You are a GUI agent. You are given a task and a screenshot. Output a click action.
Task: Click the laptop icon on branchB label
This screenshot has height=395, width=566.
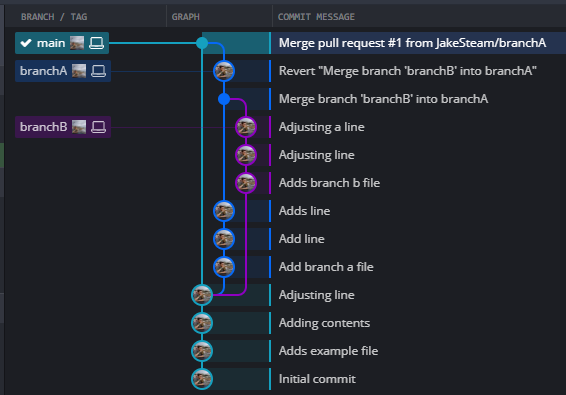click(x=98, y=127)
